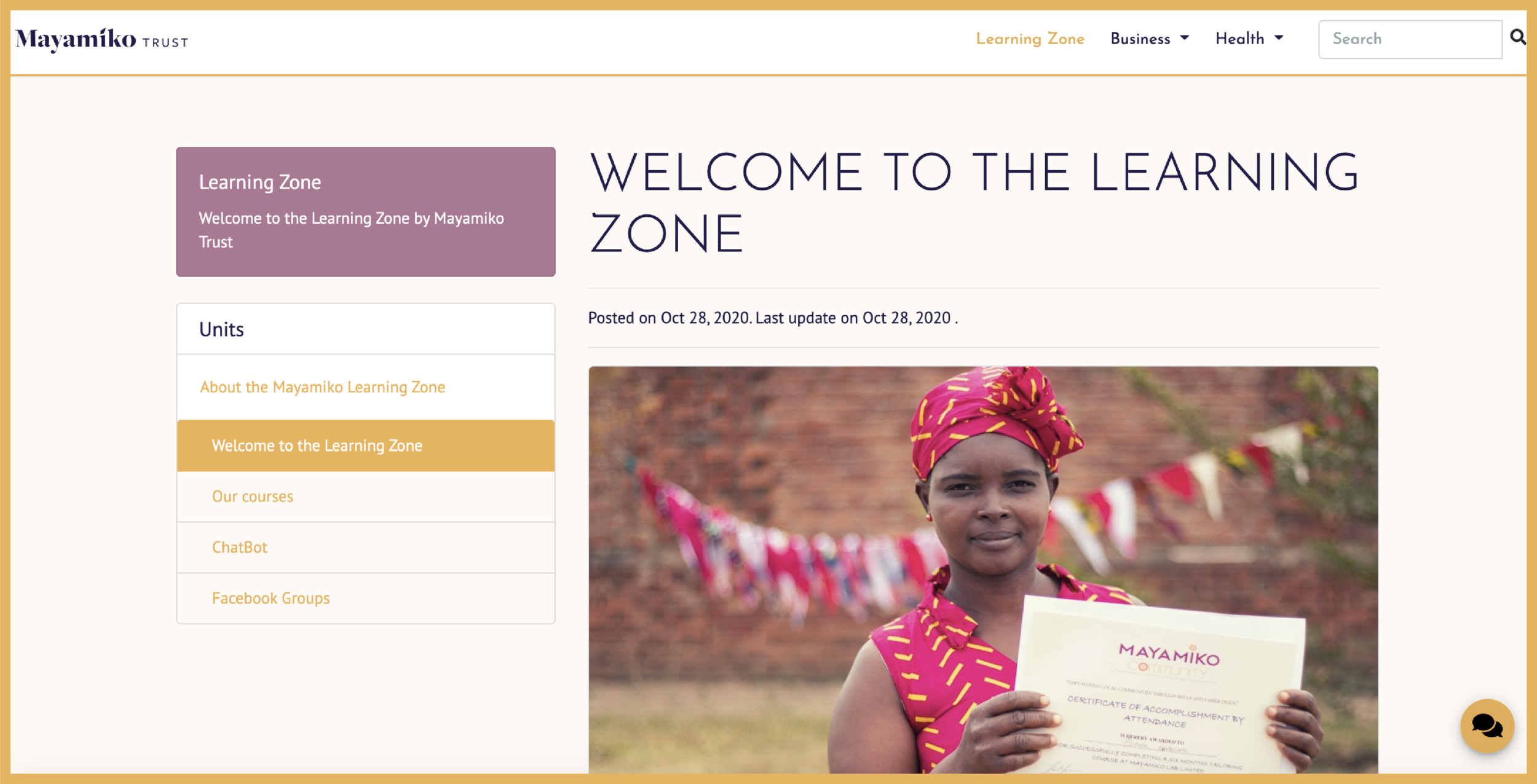Click the Mayamiko Trust logo
This screenshot has height=784, width=1537.
click(x=102, y=40)
